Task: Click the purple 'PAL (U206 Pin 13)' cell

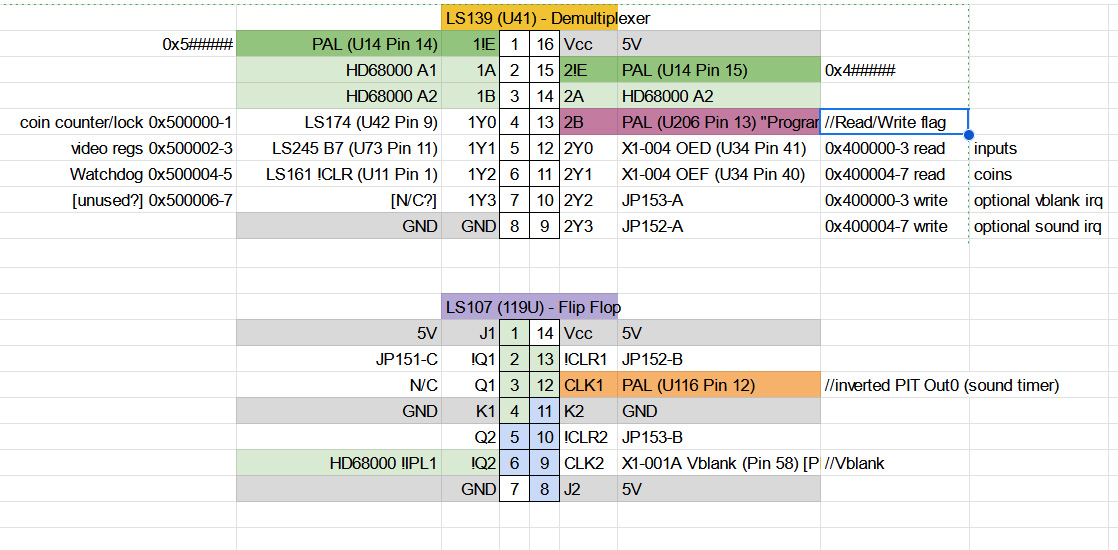Action: pyautogui.click(x=719, y=123)
